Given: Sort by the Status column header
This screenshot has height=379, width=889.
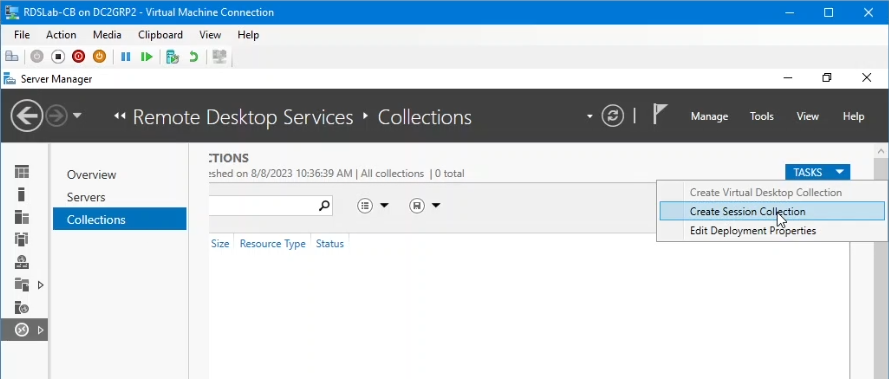Looking at the screenshot, I should coord(330,243).
